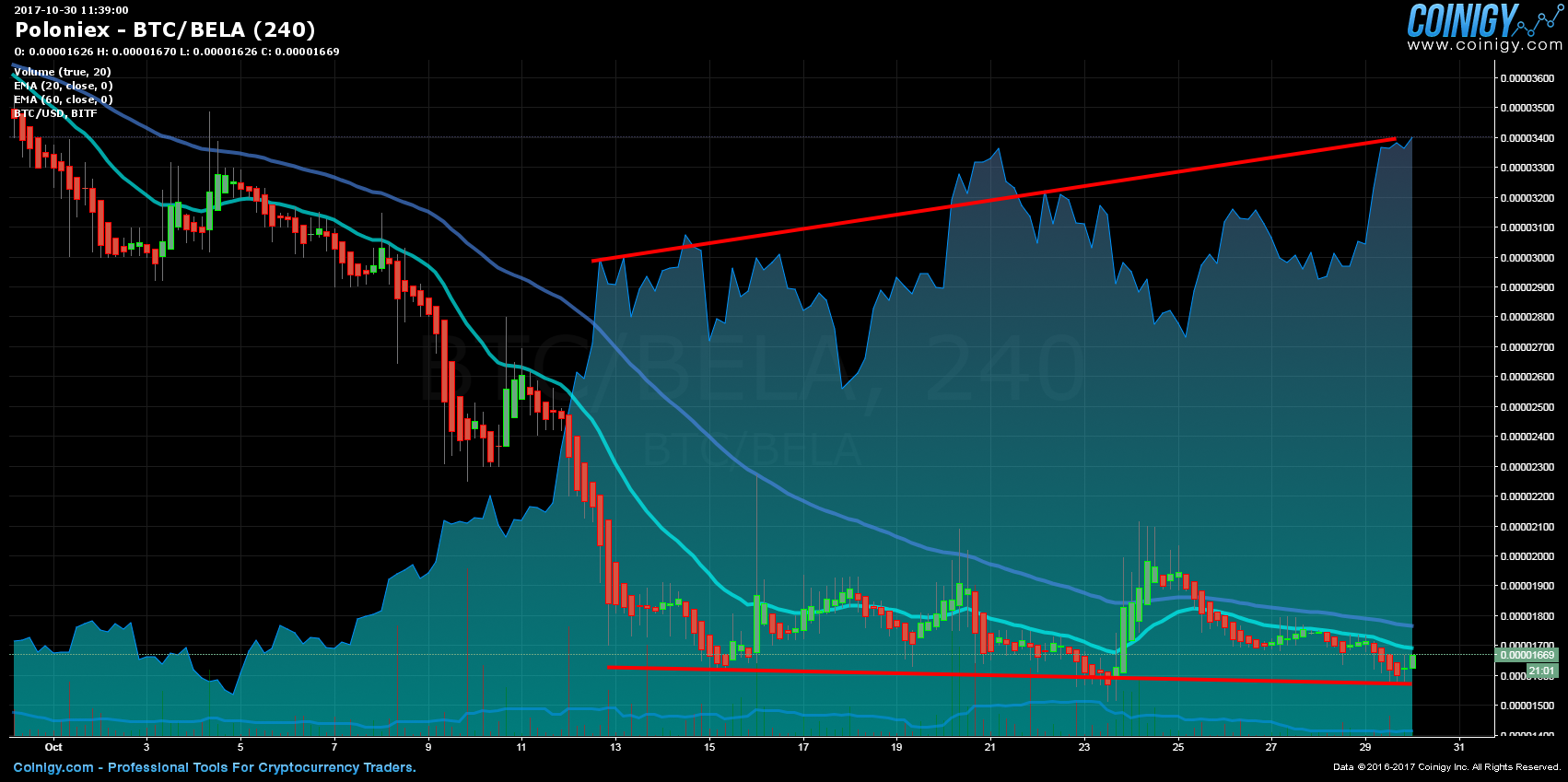Click date axis label 25
This screenshot has height=782, width=1568.
click(x=1178, y=747)
